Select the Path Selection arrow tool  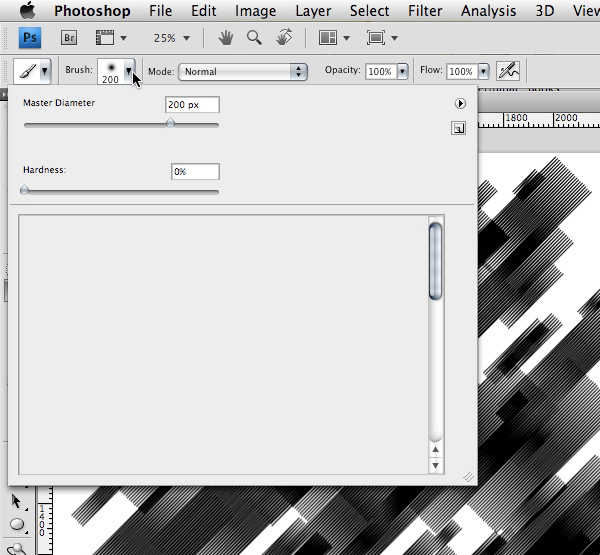tap(16, 501)
